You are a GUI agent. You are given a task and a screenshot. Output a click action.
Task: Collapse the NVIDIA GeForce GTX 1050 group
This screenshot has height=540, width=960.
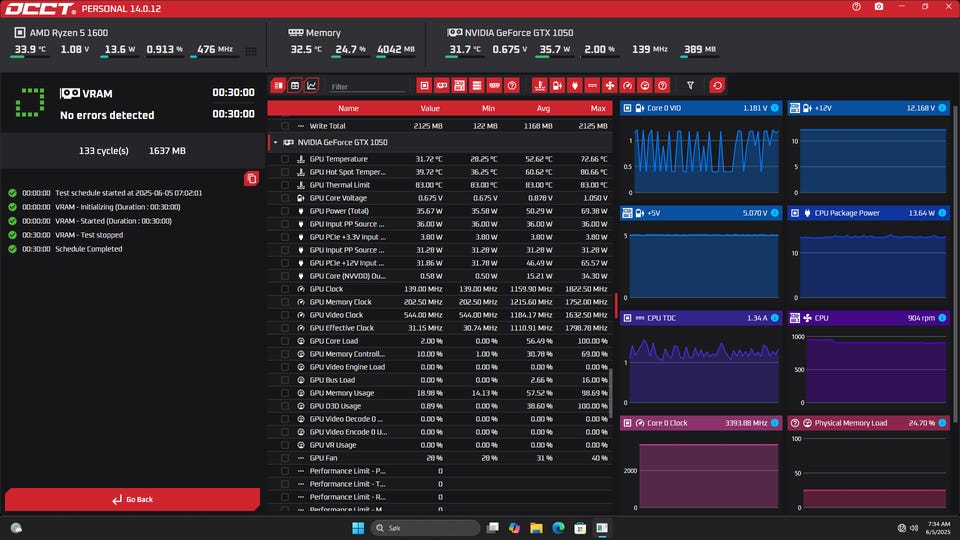point(276,143)
